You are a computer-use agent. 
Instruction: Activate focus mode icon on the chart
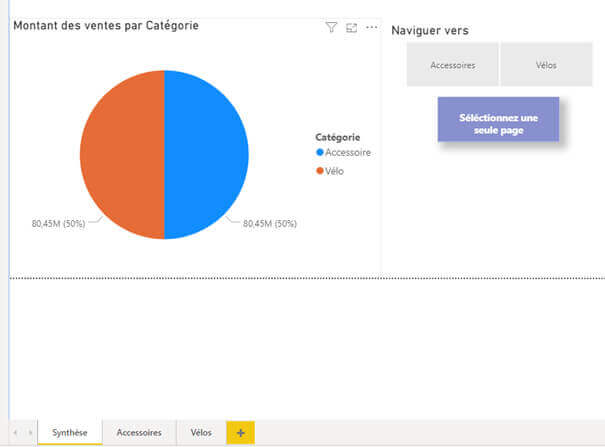[x=352, y=28]
